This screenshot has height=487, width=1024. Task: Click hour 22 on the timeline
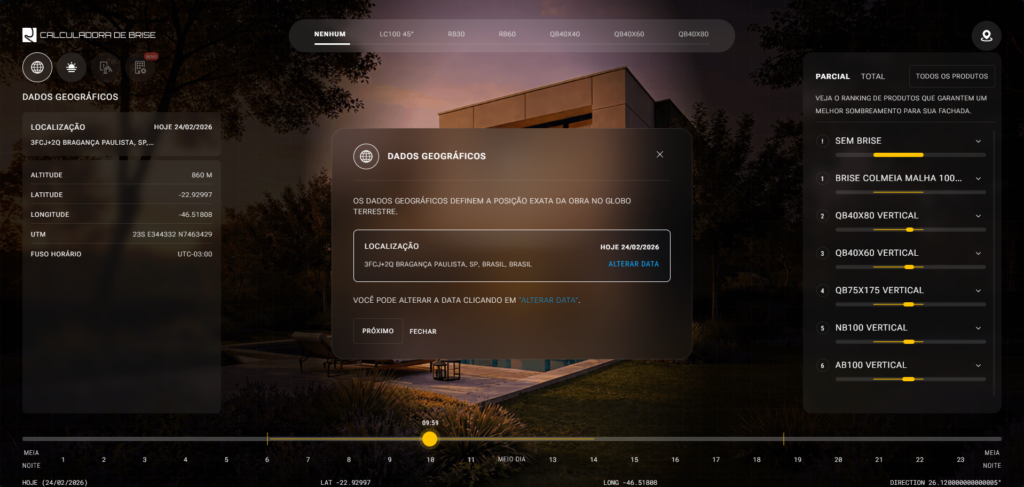920,460
